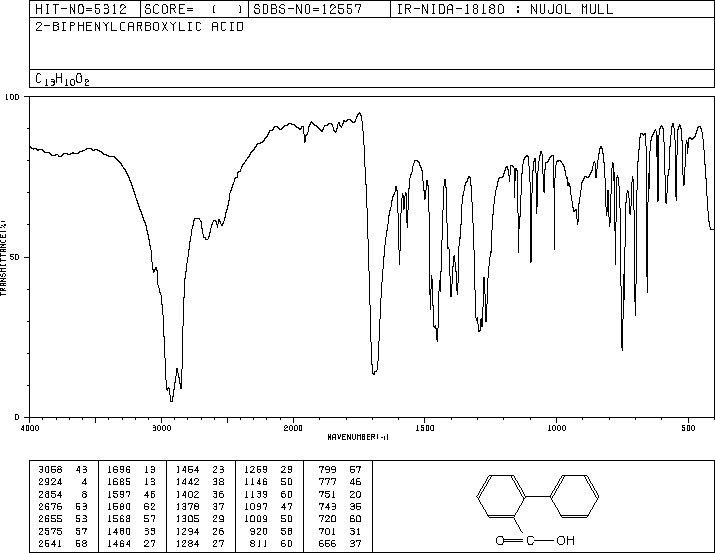This screenshot has height=553, width=715.
Task: Click peak table entry 920
Action: 259,532
